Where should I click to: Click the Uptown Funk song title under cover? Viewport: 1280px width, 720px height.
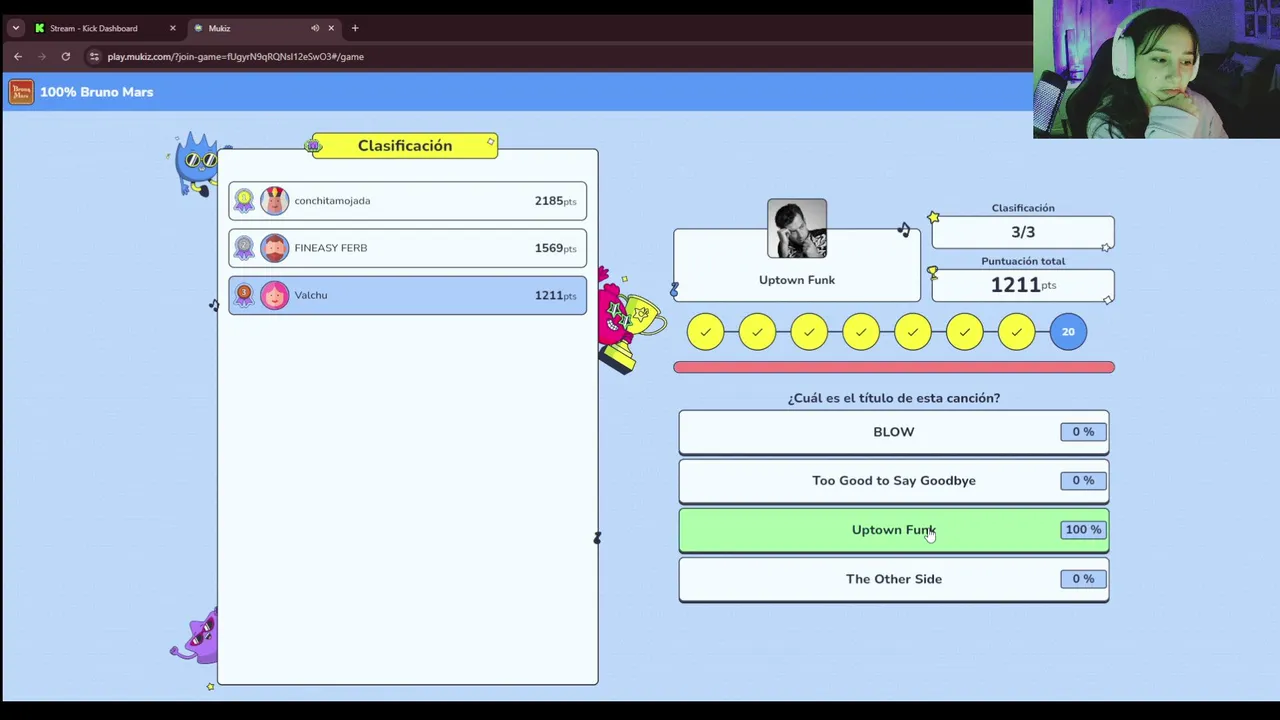click(797, 280)
